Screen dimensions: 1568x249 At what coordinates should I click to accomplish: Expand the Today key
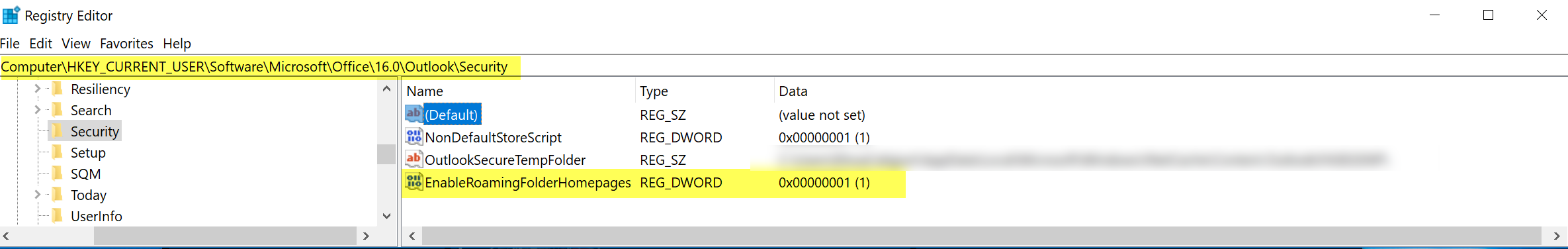(x=37, y=194)
